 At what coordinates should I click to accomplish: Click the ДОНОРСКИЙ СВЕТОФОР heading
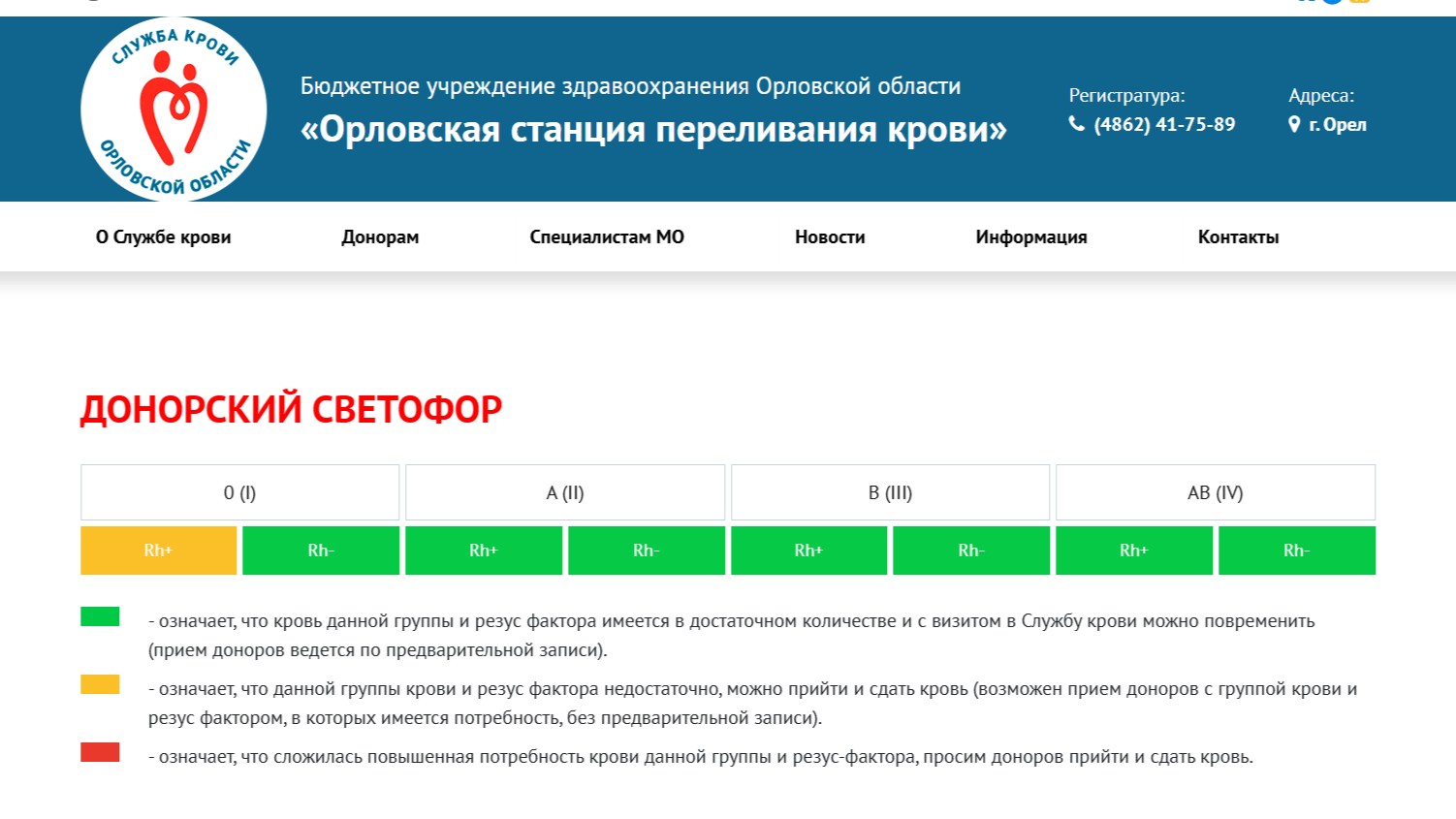tap(291, 409)
